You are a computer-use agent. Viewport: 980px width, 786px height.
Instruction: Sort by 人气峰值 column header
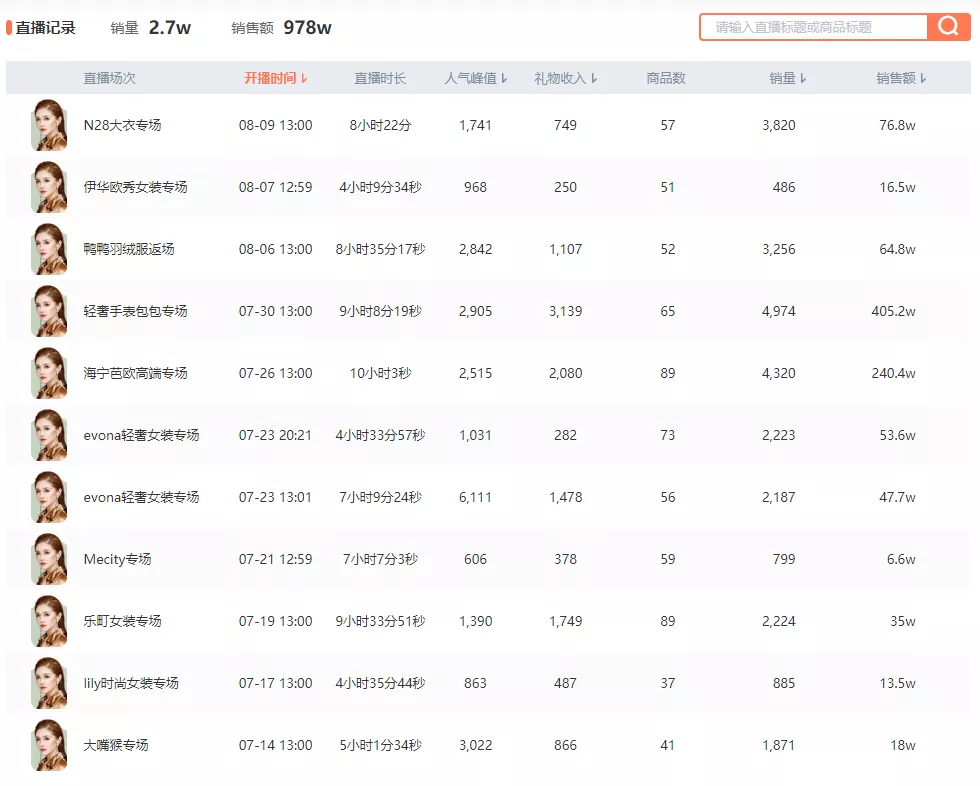point(476,78)
